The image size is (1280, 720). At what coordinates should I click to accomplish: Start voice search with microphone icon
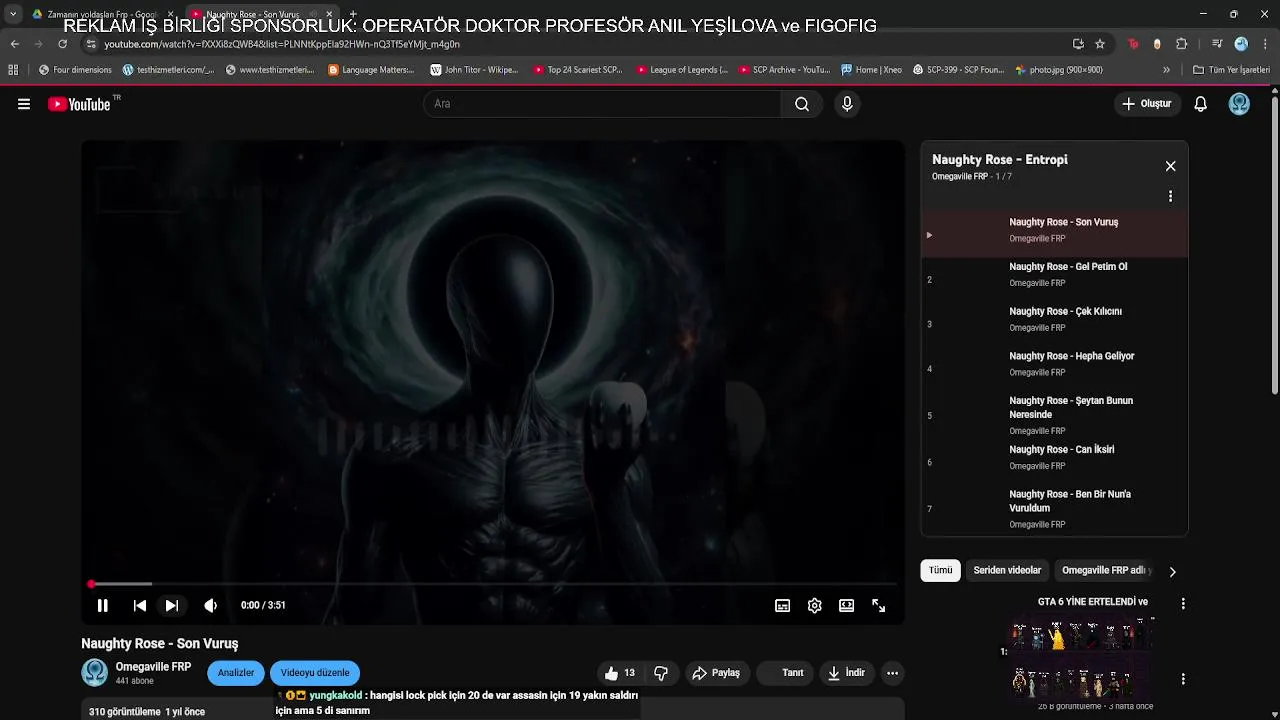[x=847, y=104]
